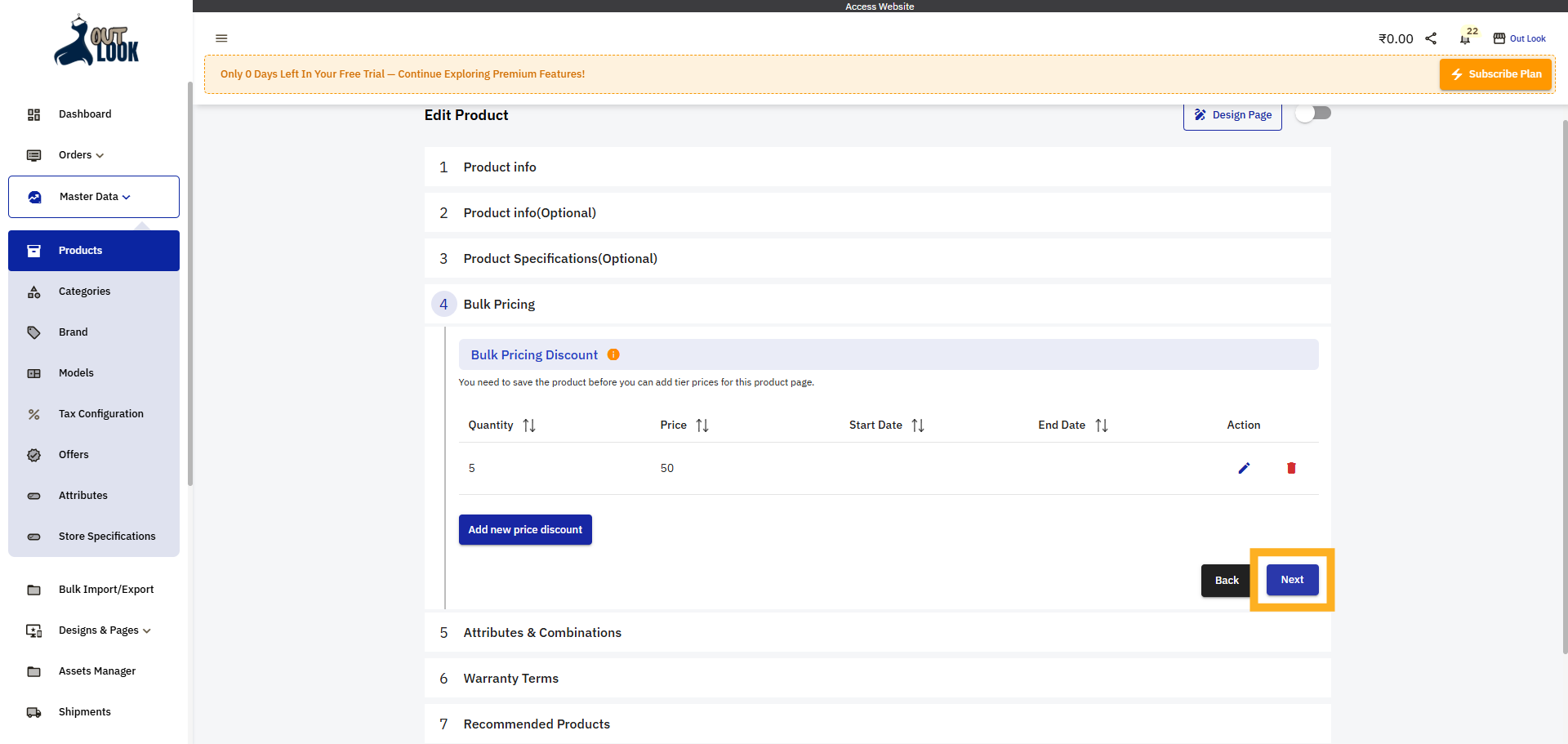
Task: Click the share icon in header
Action: (x=1431, y=38)
